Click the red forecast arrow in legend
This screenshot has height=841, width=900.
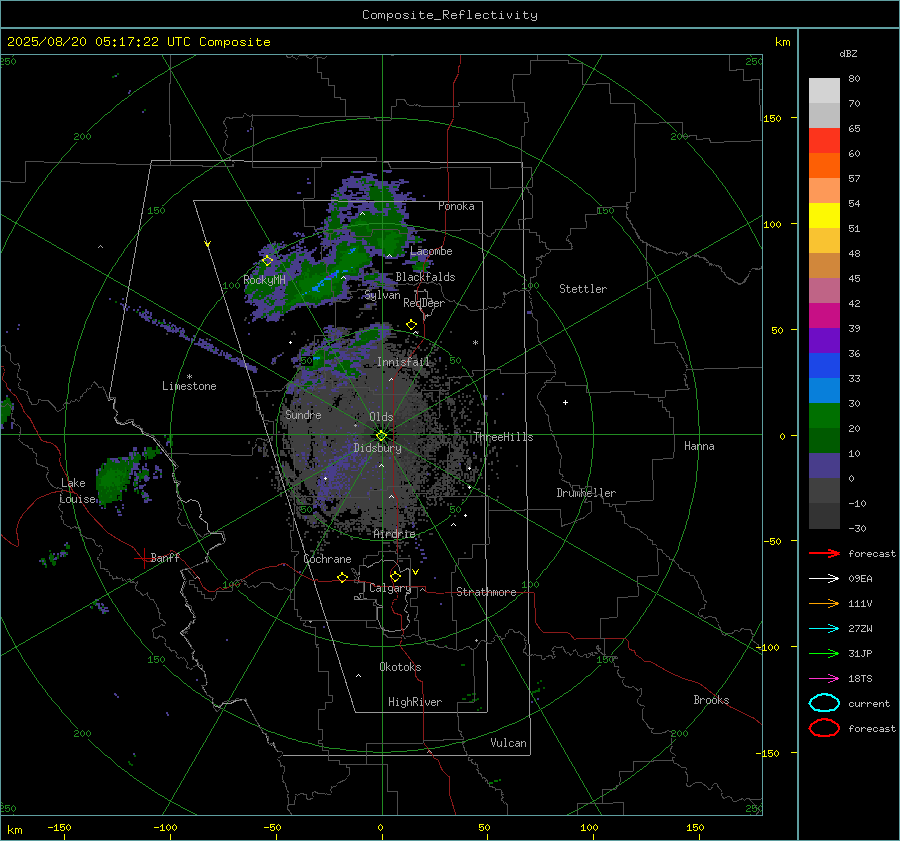(824, 553)
